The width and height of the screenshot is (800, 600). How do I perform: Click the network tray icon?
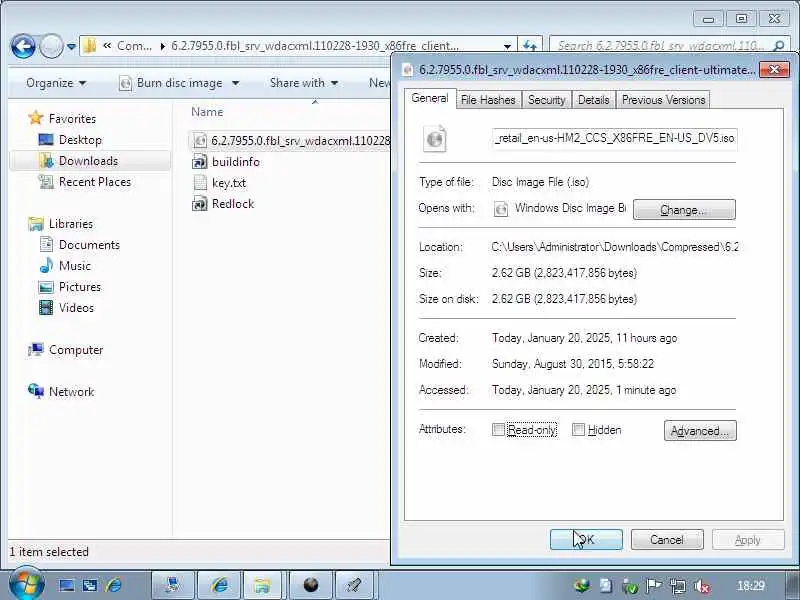click(x=678, y=586)
